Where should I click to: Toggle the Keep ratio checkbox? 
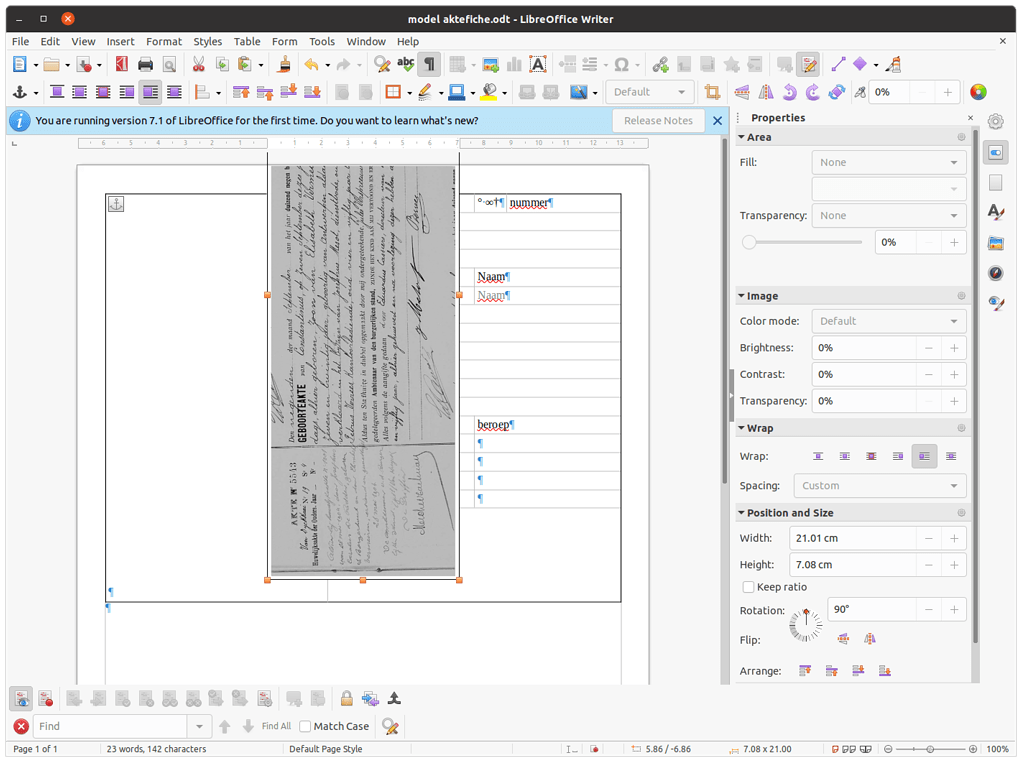point(748,587)
